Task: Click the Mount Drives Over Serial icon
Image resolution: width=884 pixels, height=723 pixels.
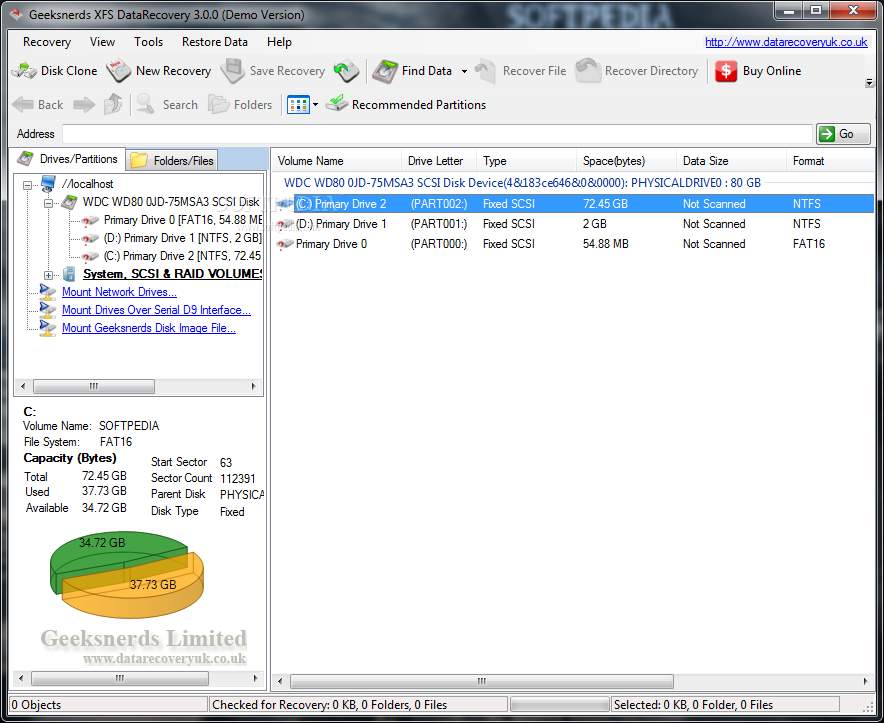Action: [48, 310]
